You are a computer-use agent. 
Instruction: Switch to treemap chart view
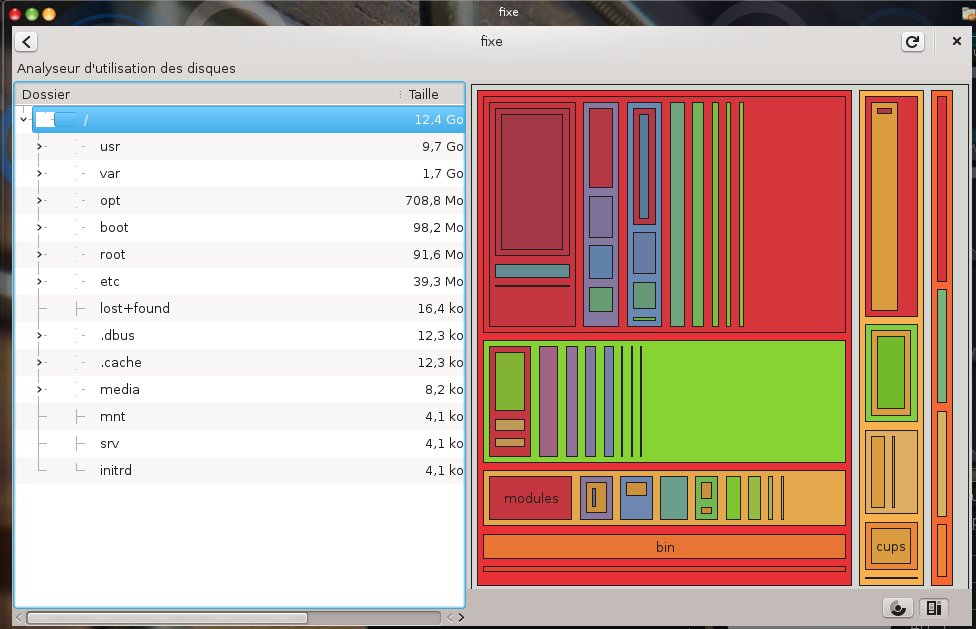934,608
